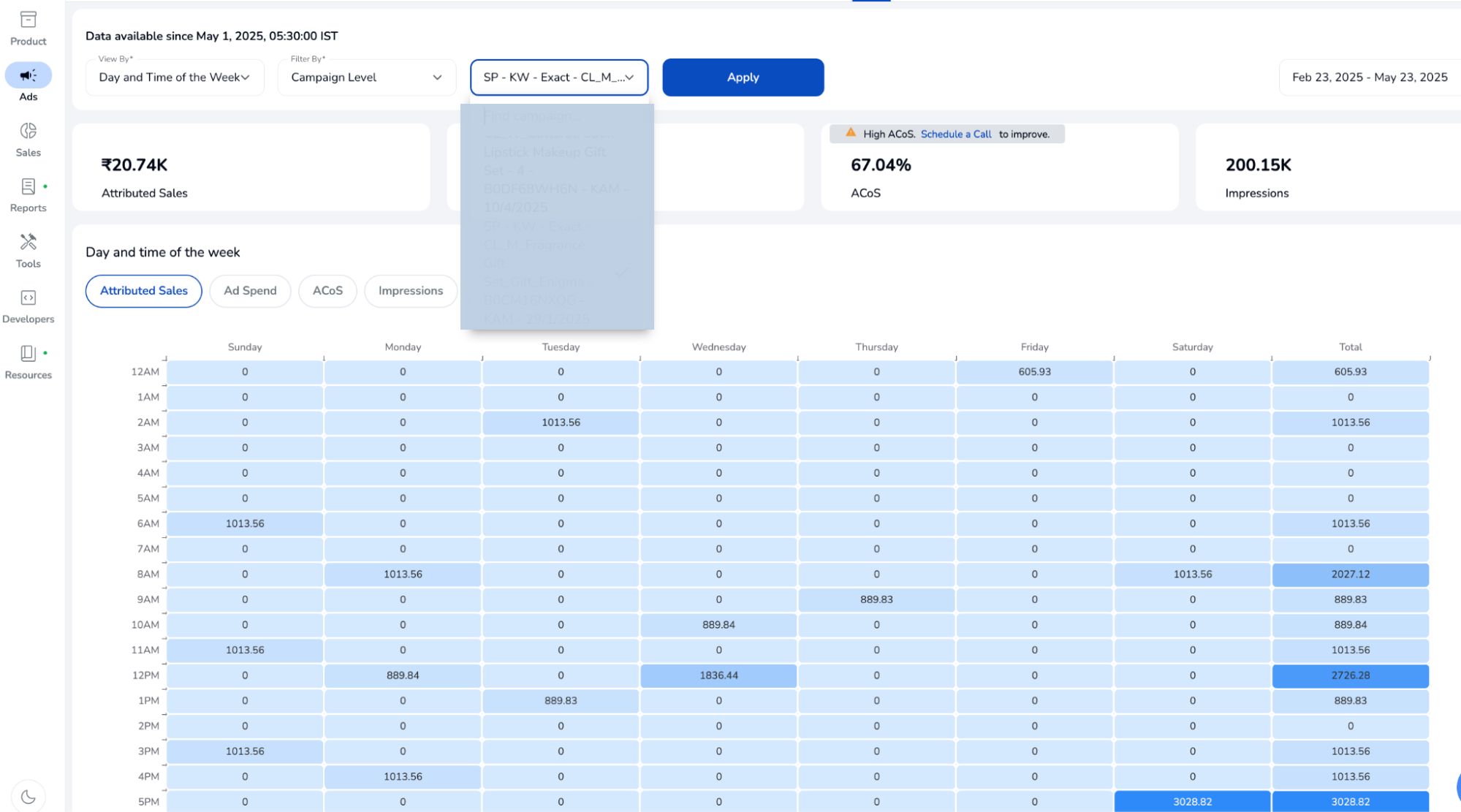
Task: Click the Saturday 8AM cell 1013.56
Action: 1193,574
